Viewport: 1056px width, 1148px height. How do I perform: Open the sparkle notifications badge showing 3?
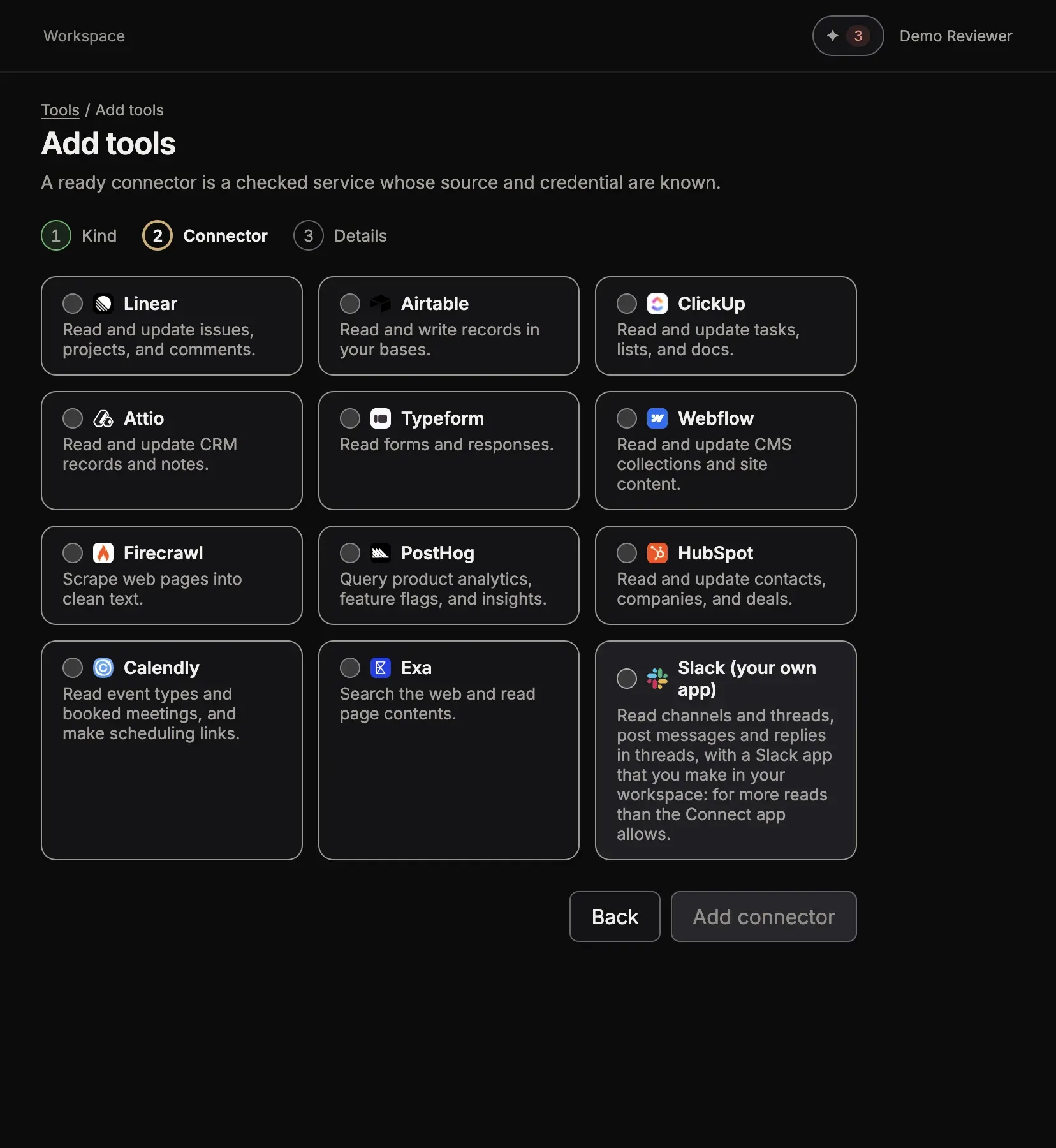(848, 36)
